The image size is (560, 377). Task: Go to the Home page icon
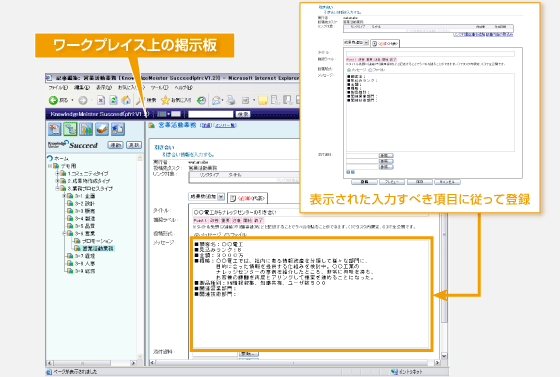(126, 100)
